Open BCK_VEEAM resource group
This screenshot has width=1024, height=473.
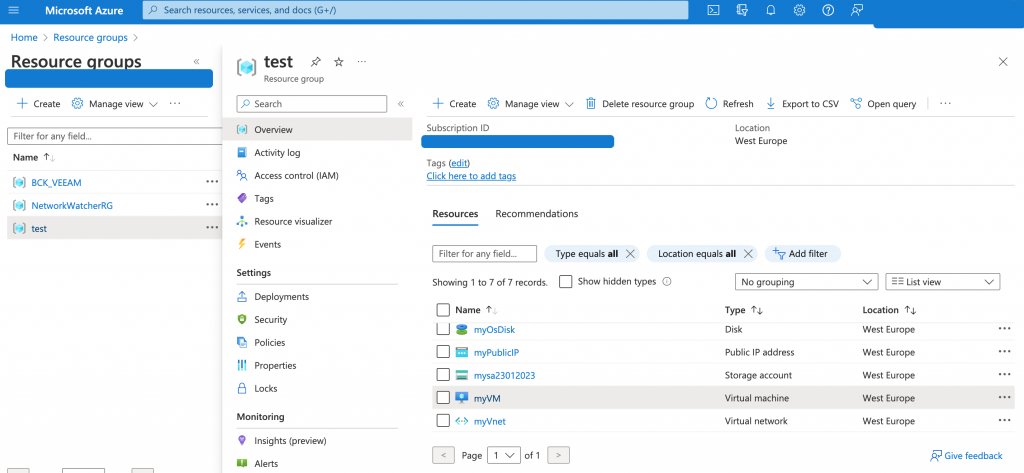56,182
